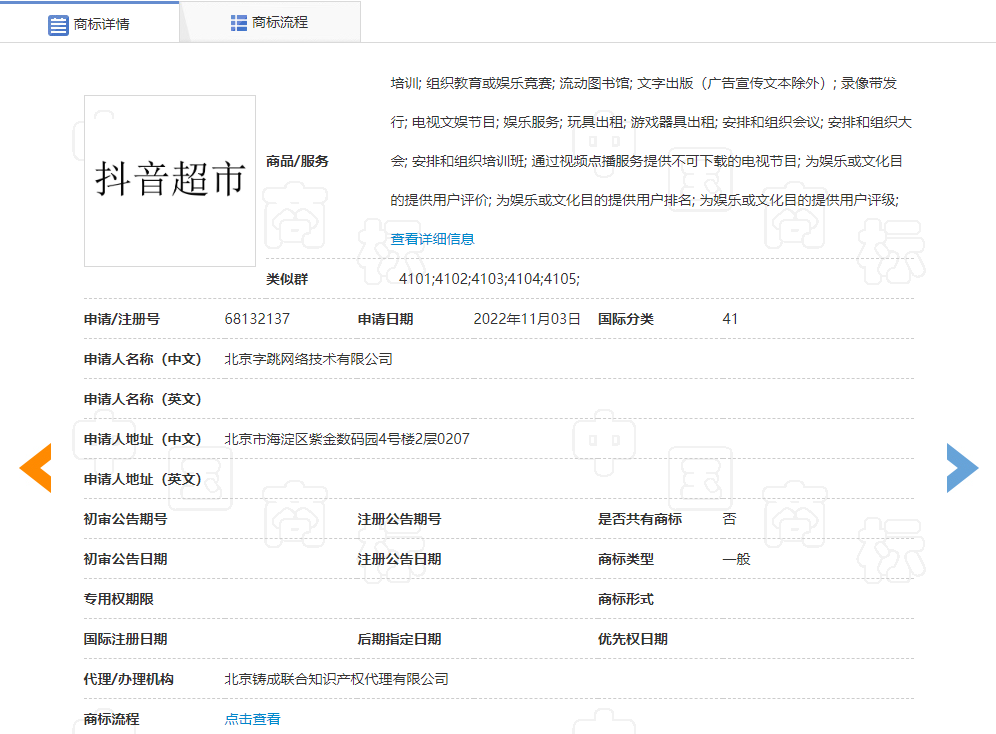Click the 点击查看 link for 商标流程

(252, 719)
